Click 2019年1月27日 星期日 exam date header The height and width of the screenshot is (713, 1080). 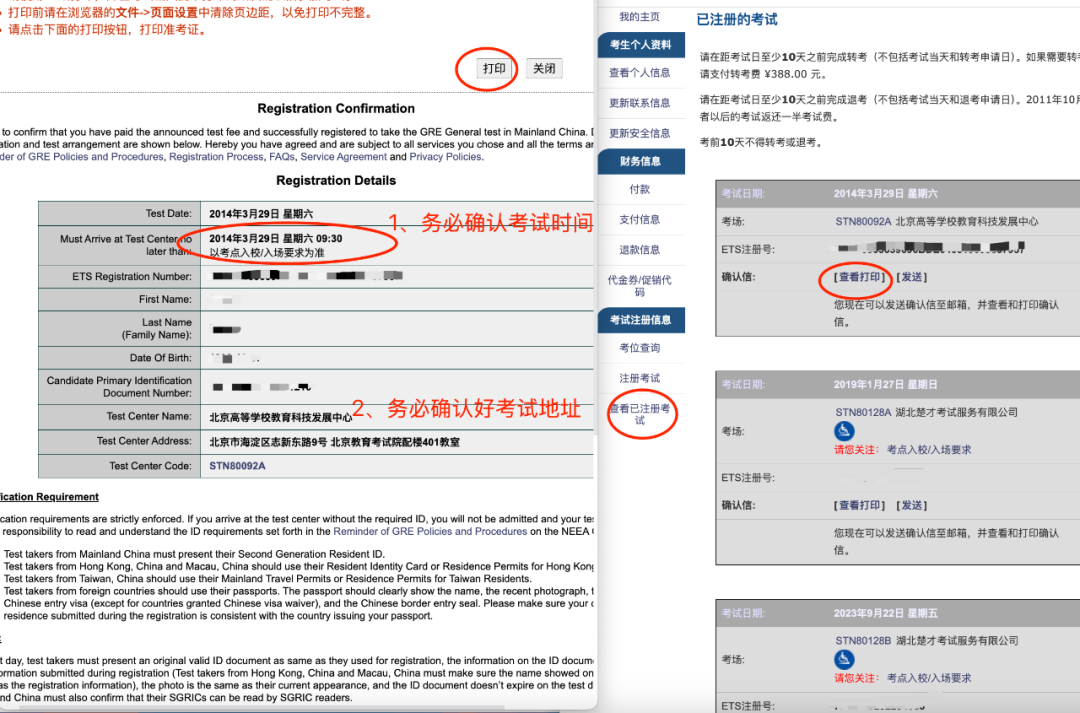click(x=885, y=384)
